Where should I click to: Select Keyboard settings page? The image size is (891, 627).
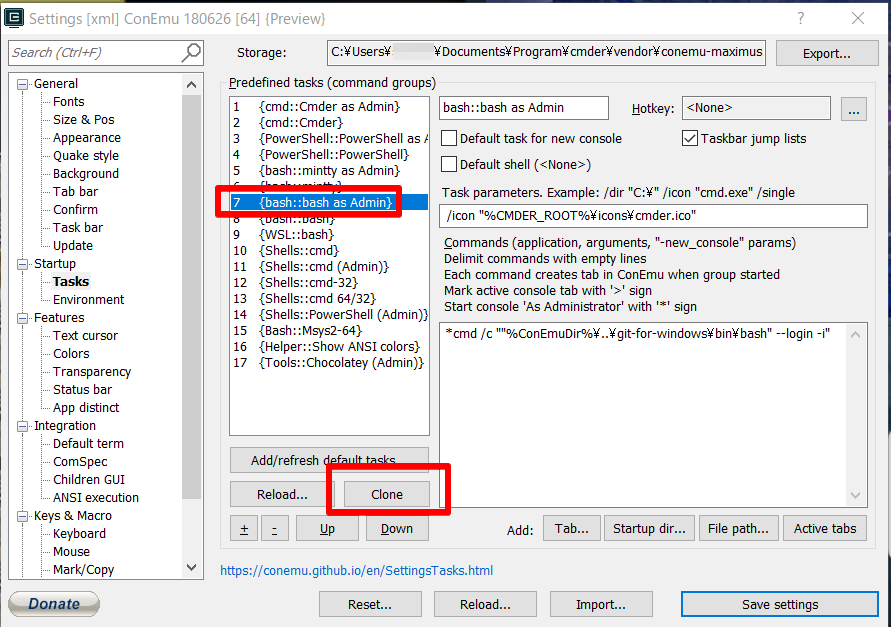click(79, 534)
